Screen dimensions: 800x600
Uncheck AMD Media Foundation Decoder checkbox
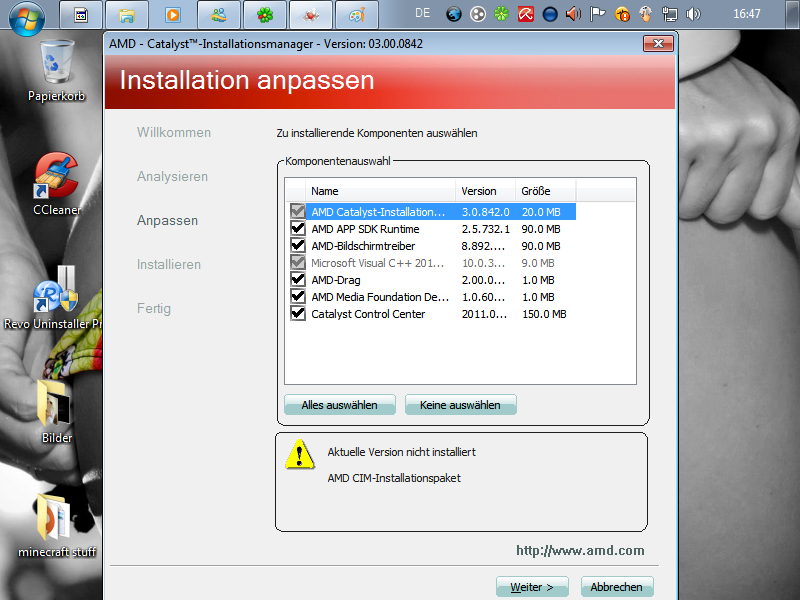click(297, 296)
